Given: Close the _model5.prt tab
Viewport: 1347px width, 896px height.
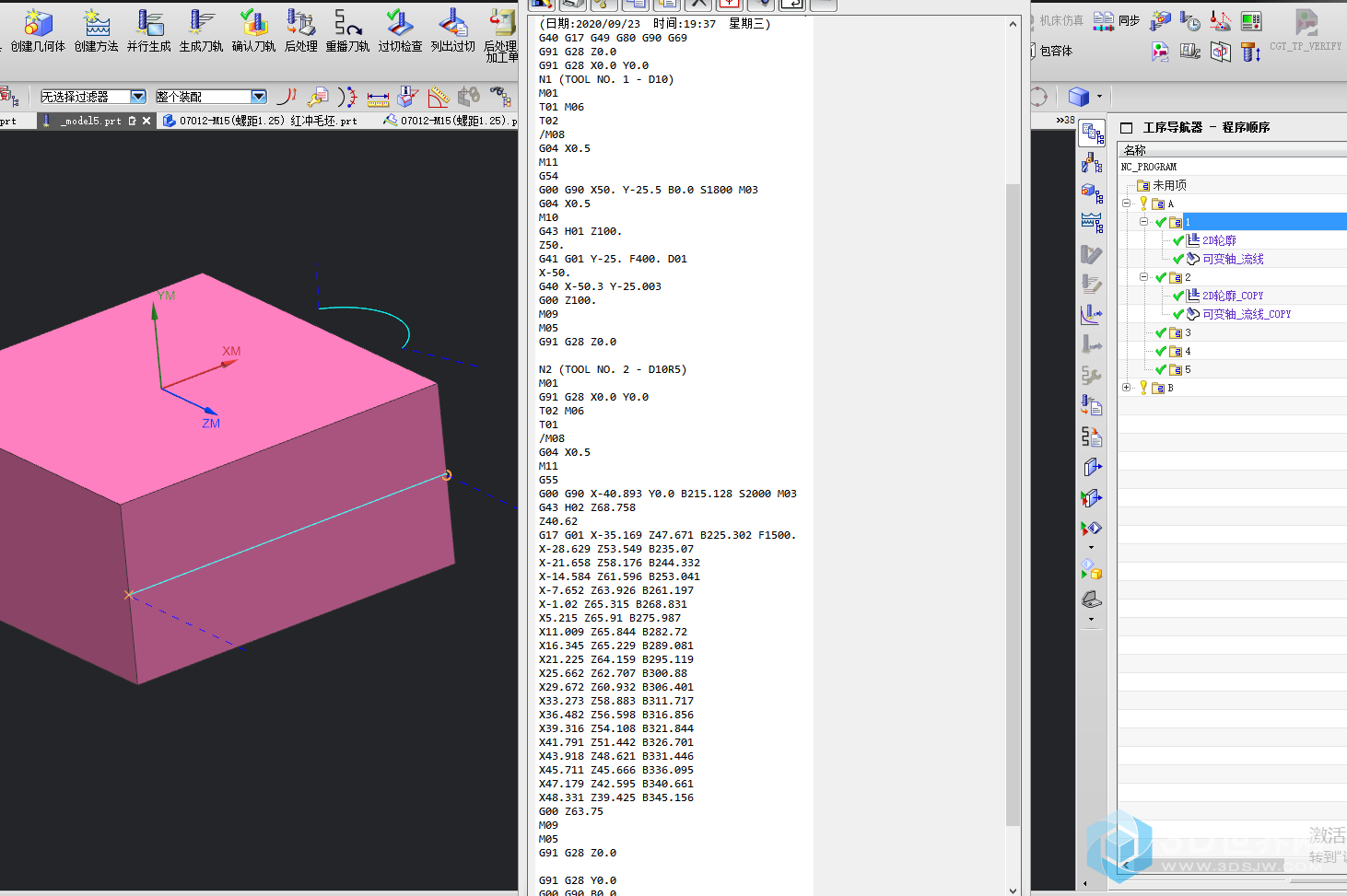Looking at the screenshot, I should [x=146, y=121].
